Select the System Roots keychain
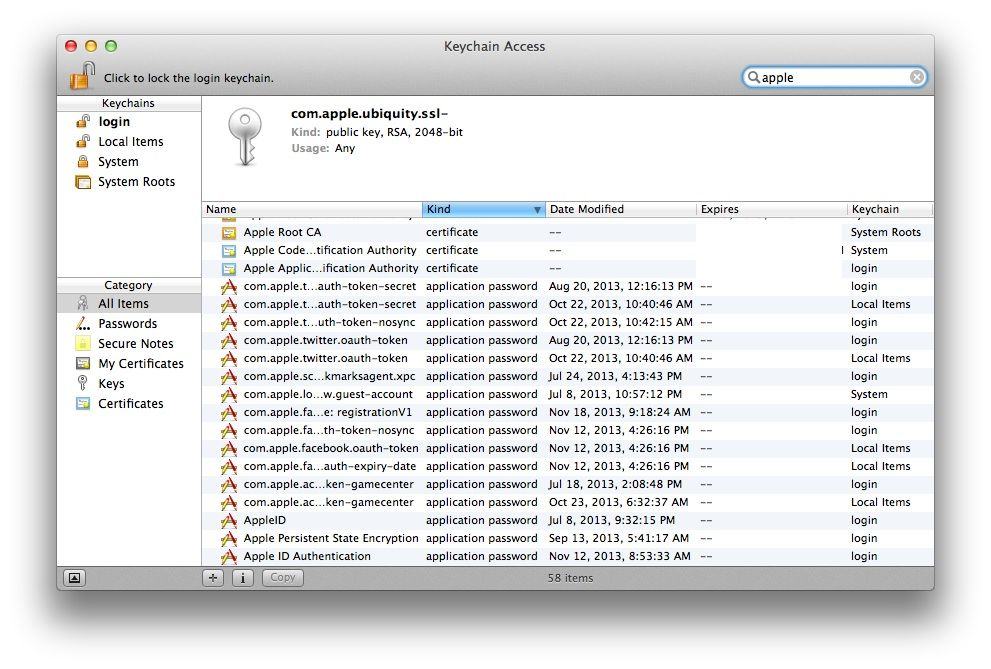Screen dimensions: 991x669 tap(136, 182)
